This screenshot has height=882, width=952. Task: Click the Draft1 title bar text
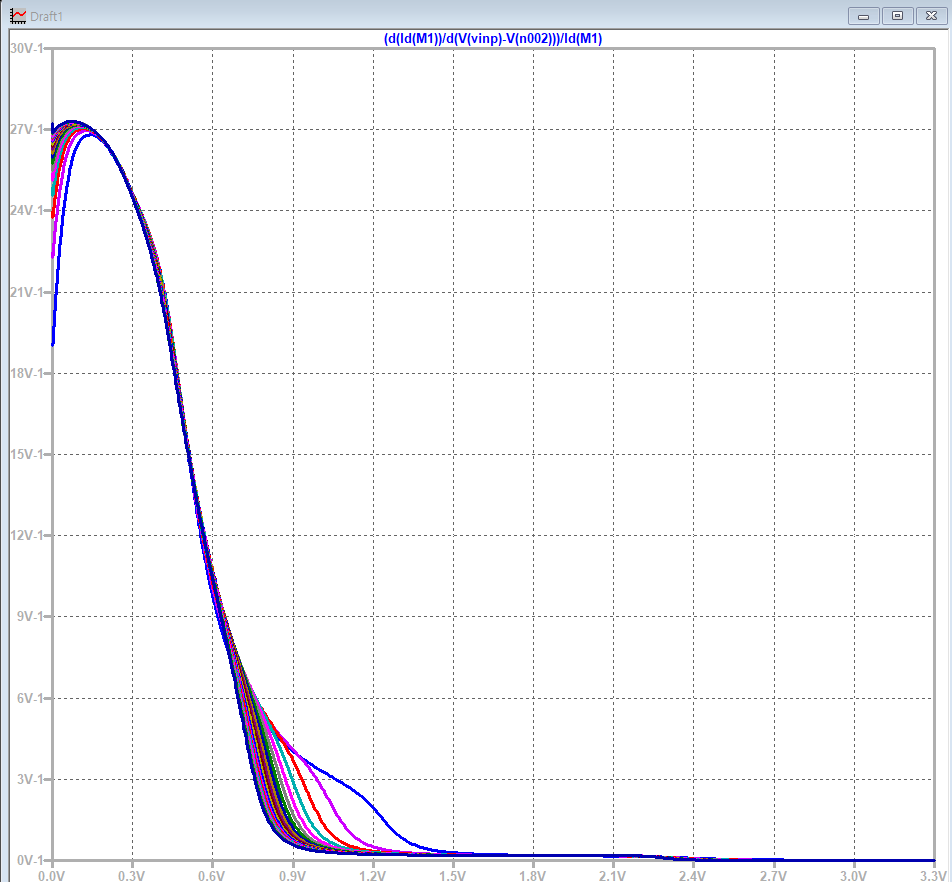(x=46, y=16)
